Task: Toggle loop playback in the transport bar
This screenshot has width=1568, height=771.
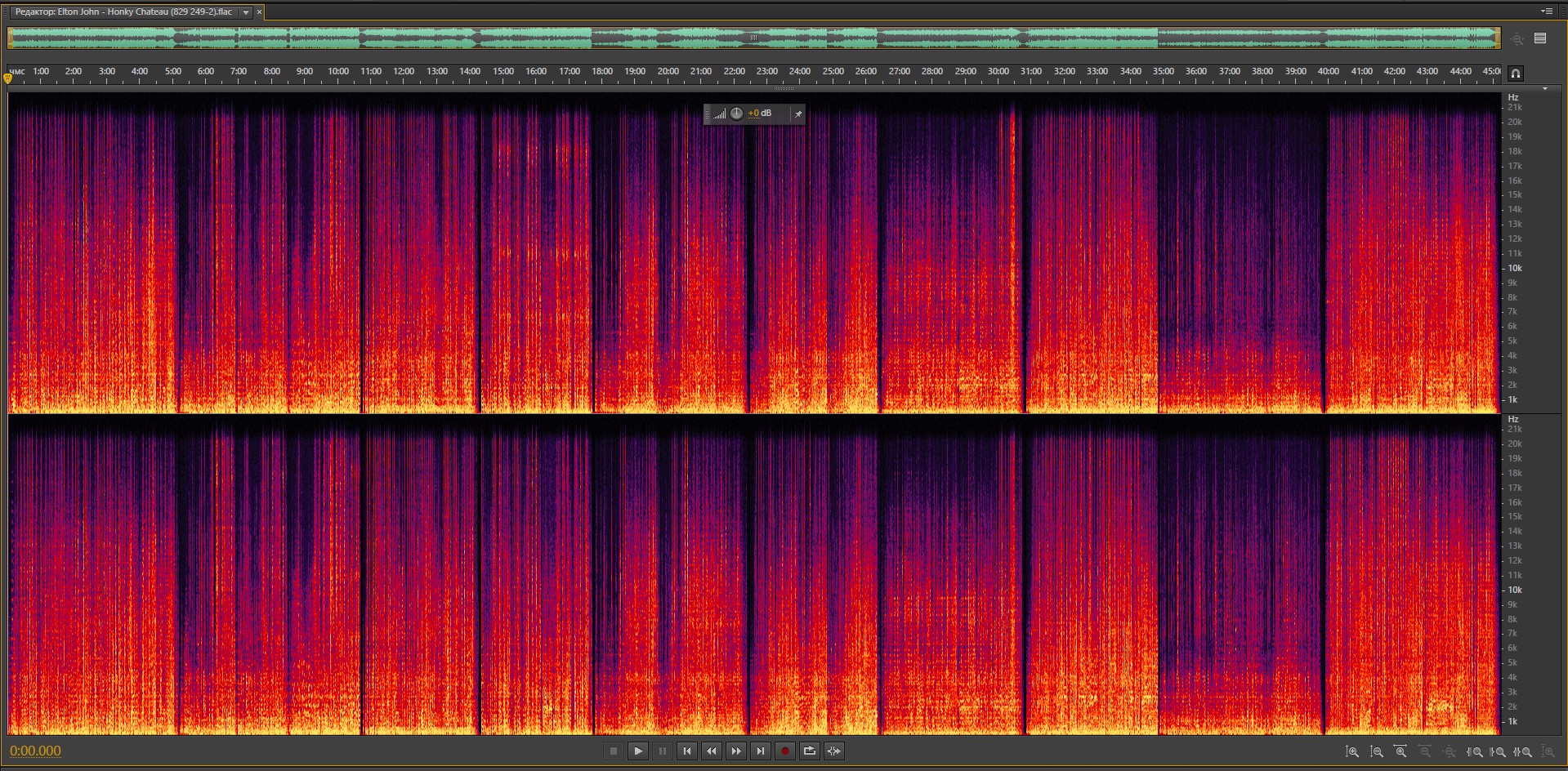Action: point(810,751)
